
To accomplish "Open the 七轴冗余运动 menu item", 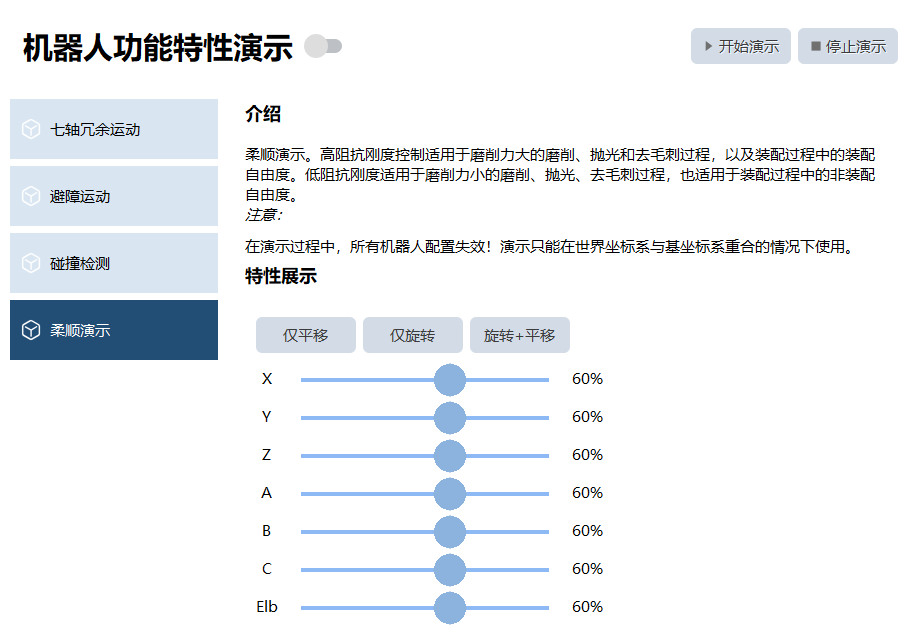I will pyautogui.click(x=114, y=129).
